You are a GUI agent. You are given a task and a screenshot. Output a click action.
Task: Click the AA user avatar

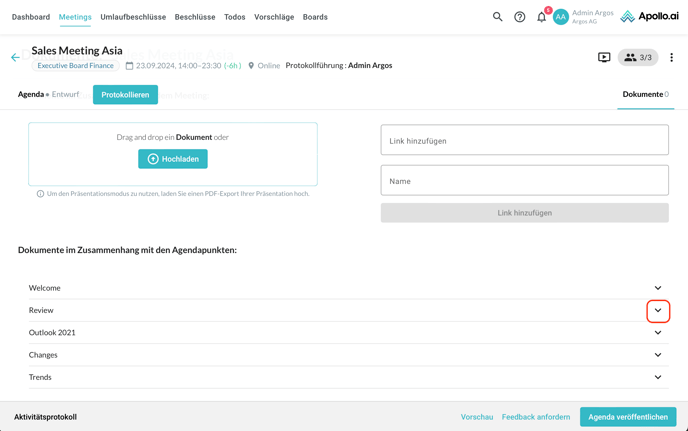[561, 17]
